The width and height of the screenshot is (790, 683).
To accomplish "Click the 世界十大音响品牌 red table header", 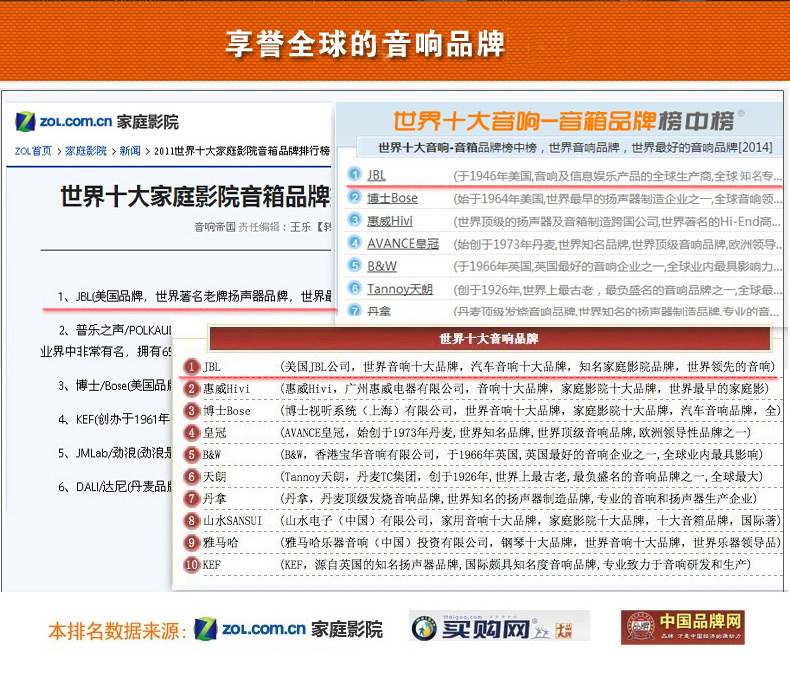I will (x=489, y=338).
